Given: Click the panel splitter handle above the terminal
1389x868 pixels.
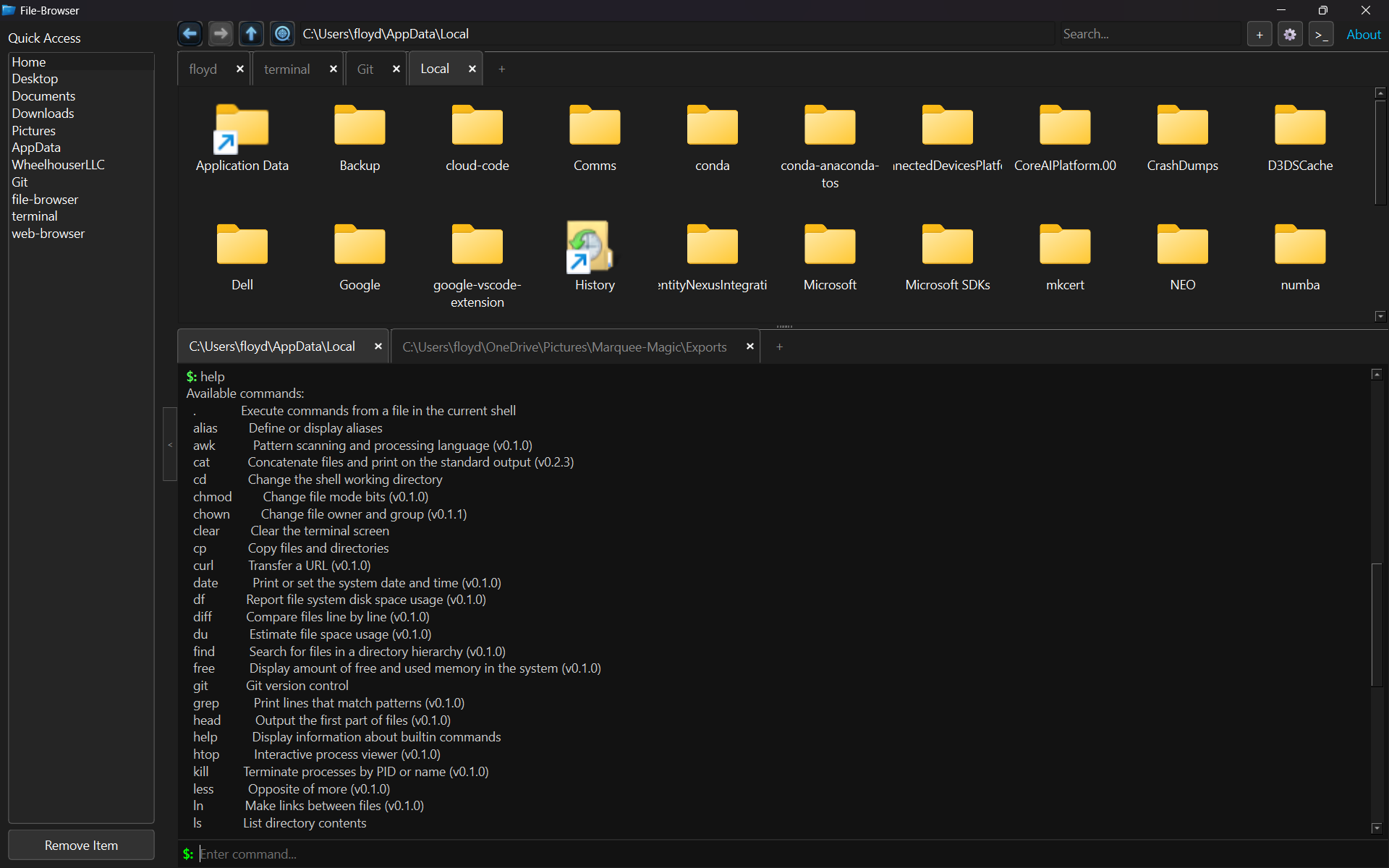Looking at the screenshot, I should (x=784, y=326).
